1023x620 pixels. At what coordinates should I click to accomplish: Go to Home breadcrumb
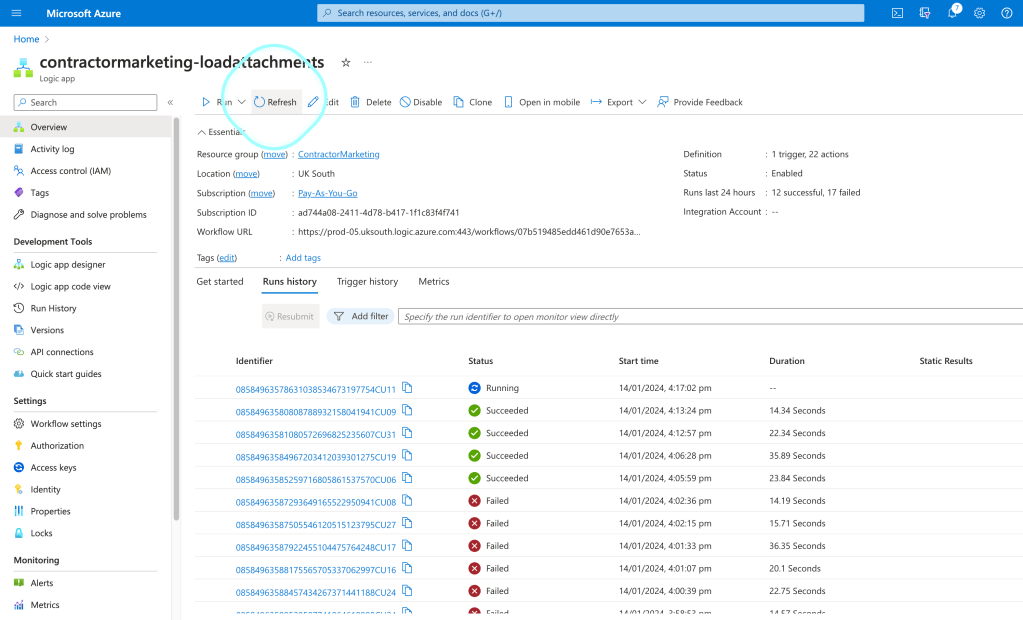(26, 39)
